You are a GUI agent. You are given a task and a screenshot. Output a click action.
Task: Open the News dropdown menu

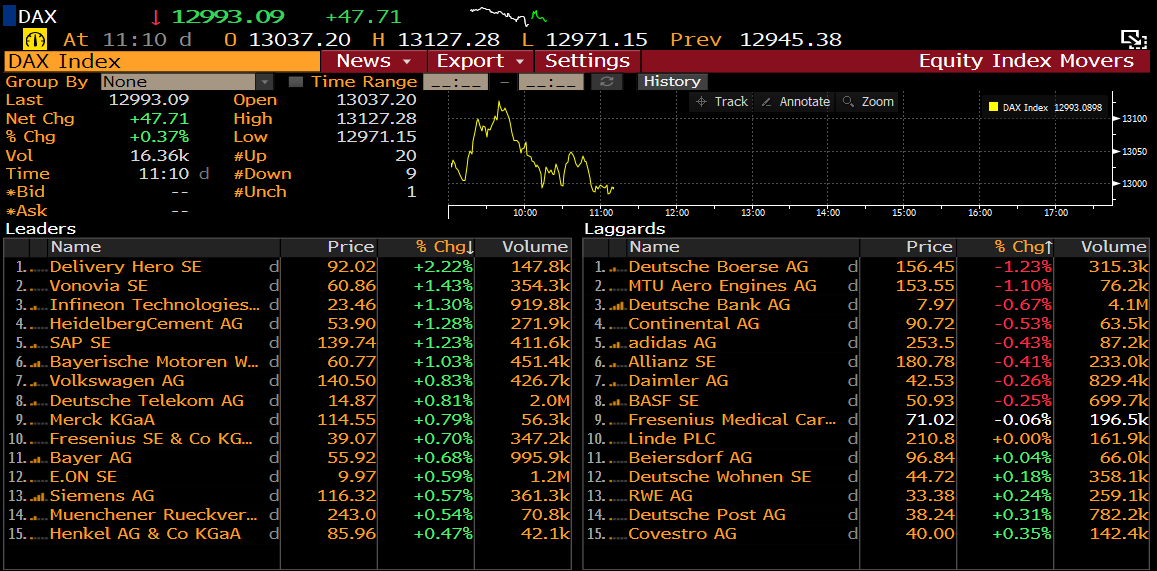pyautogui.click(x=374, y=61)
